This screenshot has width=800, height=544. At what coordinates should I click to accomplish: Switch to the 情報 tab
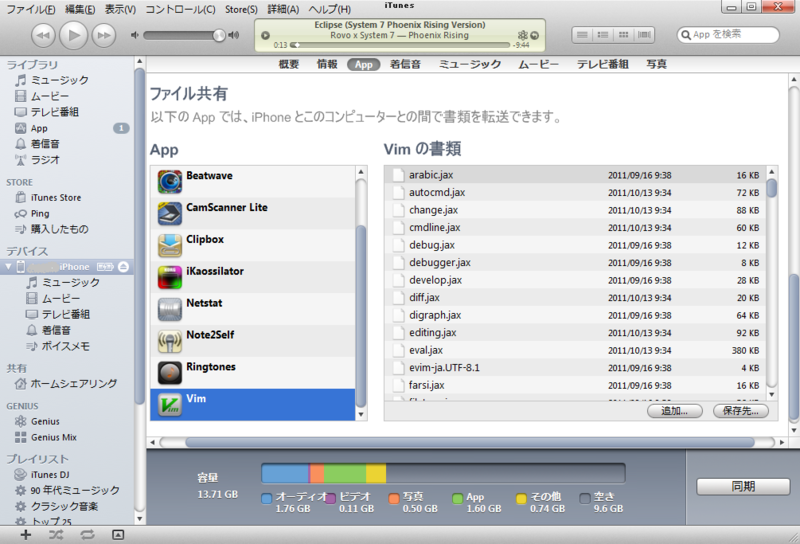click(327, 64)
